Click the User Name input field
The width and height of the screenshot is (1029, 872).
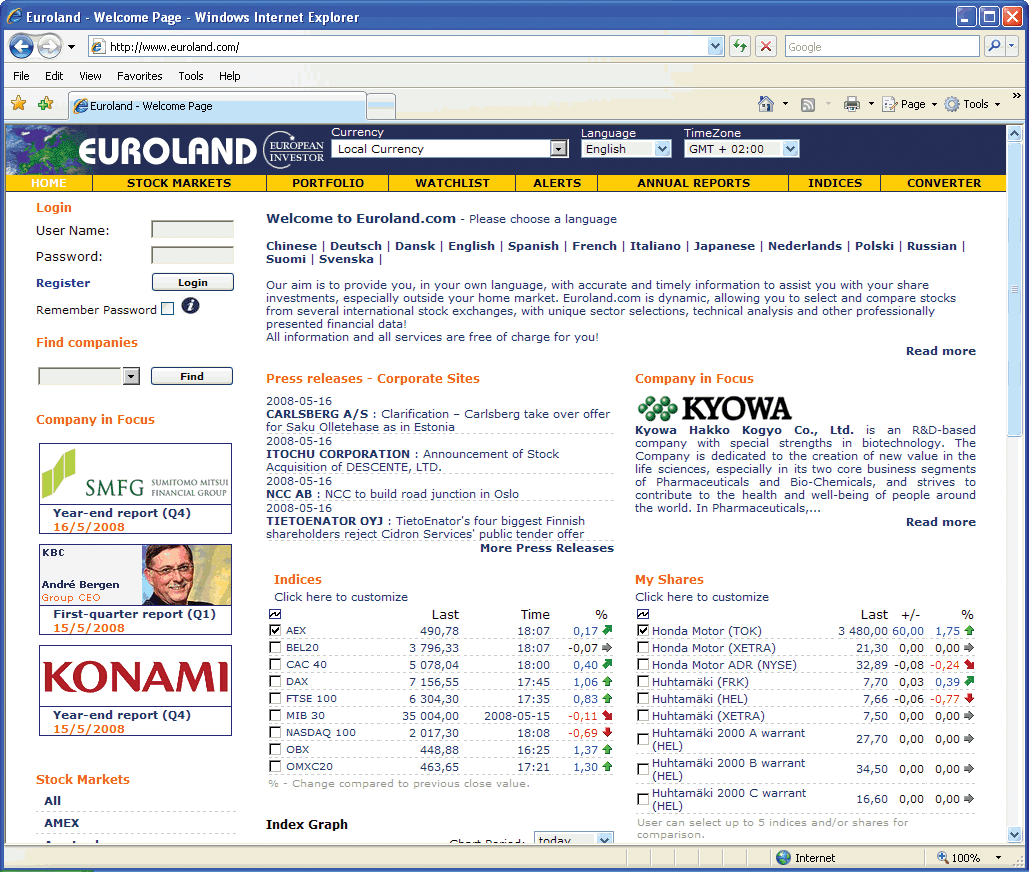point(192,230)
